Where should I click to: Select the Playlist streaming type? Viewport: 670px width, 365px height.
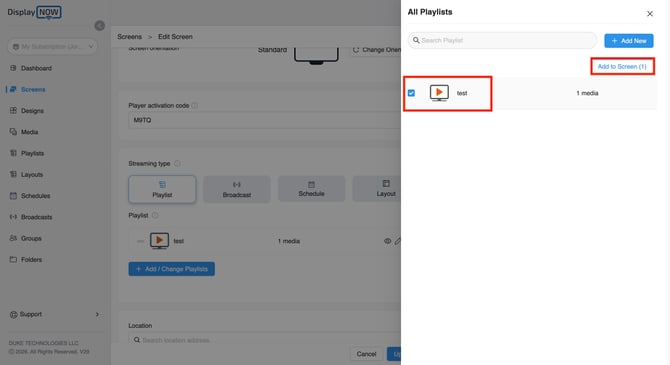(x=162, y=189)
